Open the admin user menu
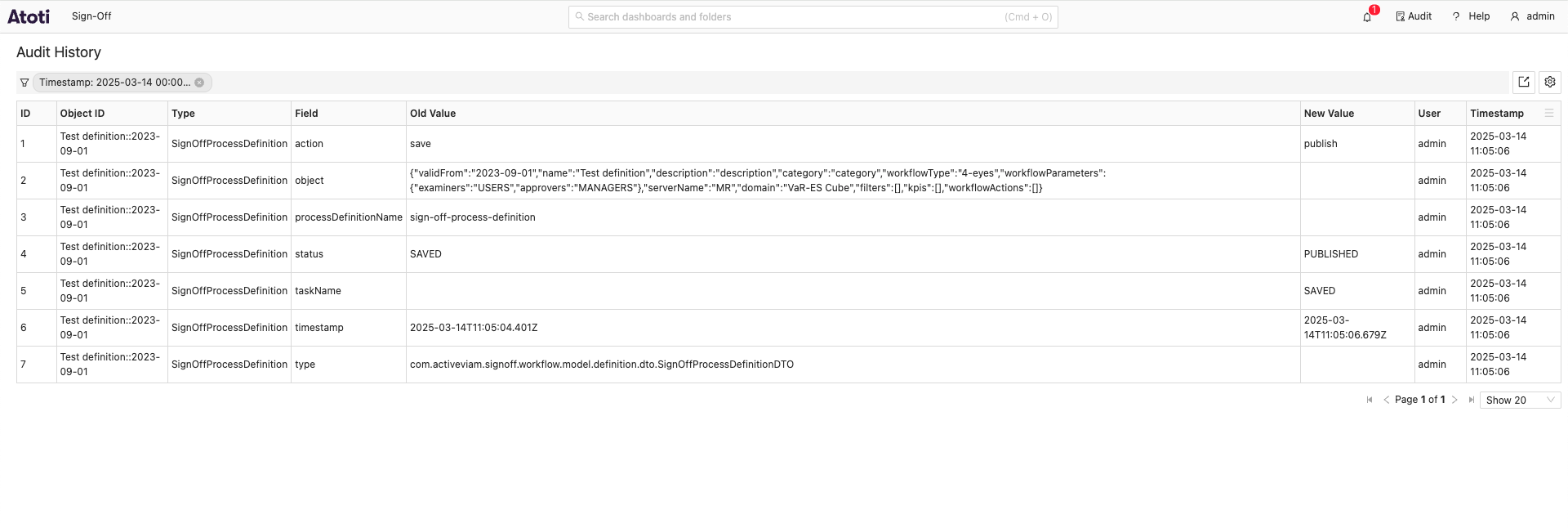Image resolution: width=1568 pixels, height=528 pixels. 1532,16
